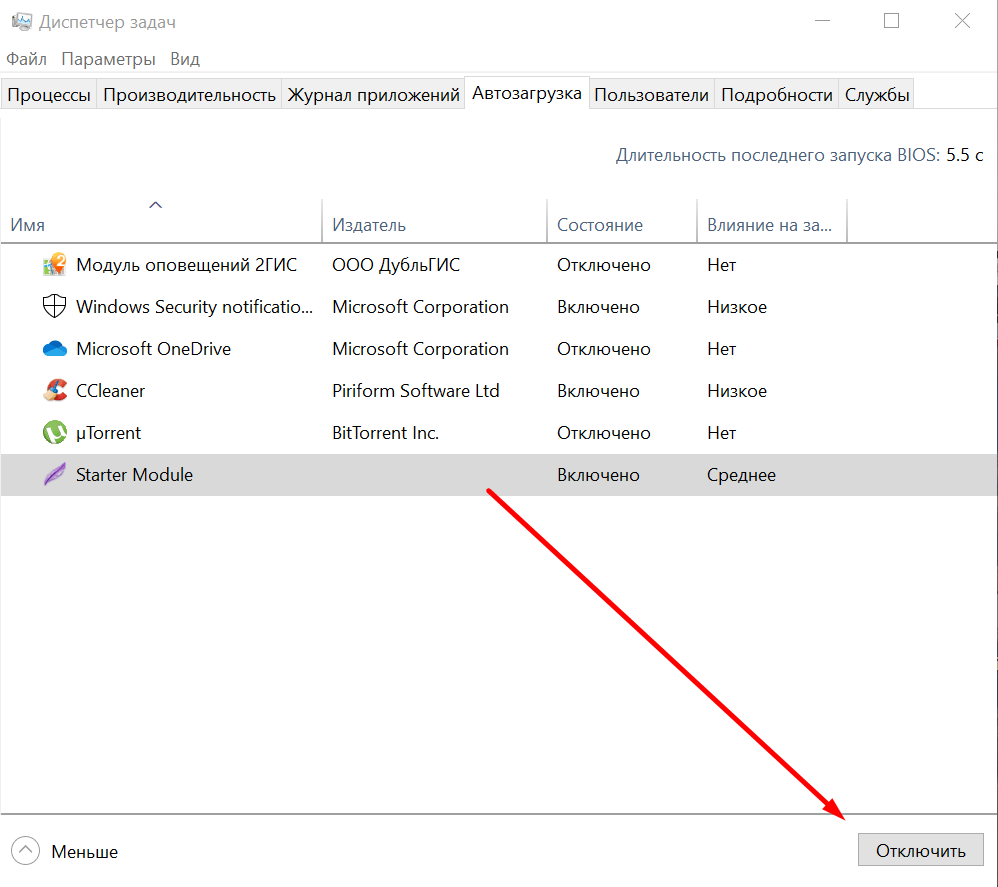Switch to the Журнал приложений tab

coord(373,95)
